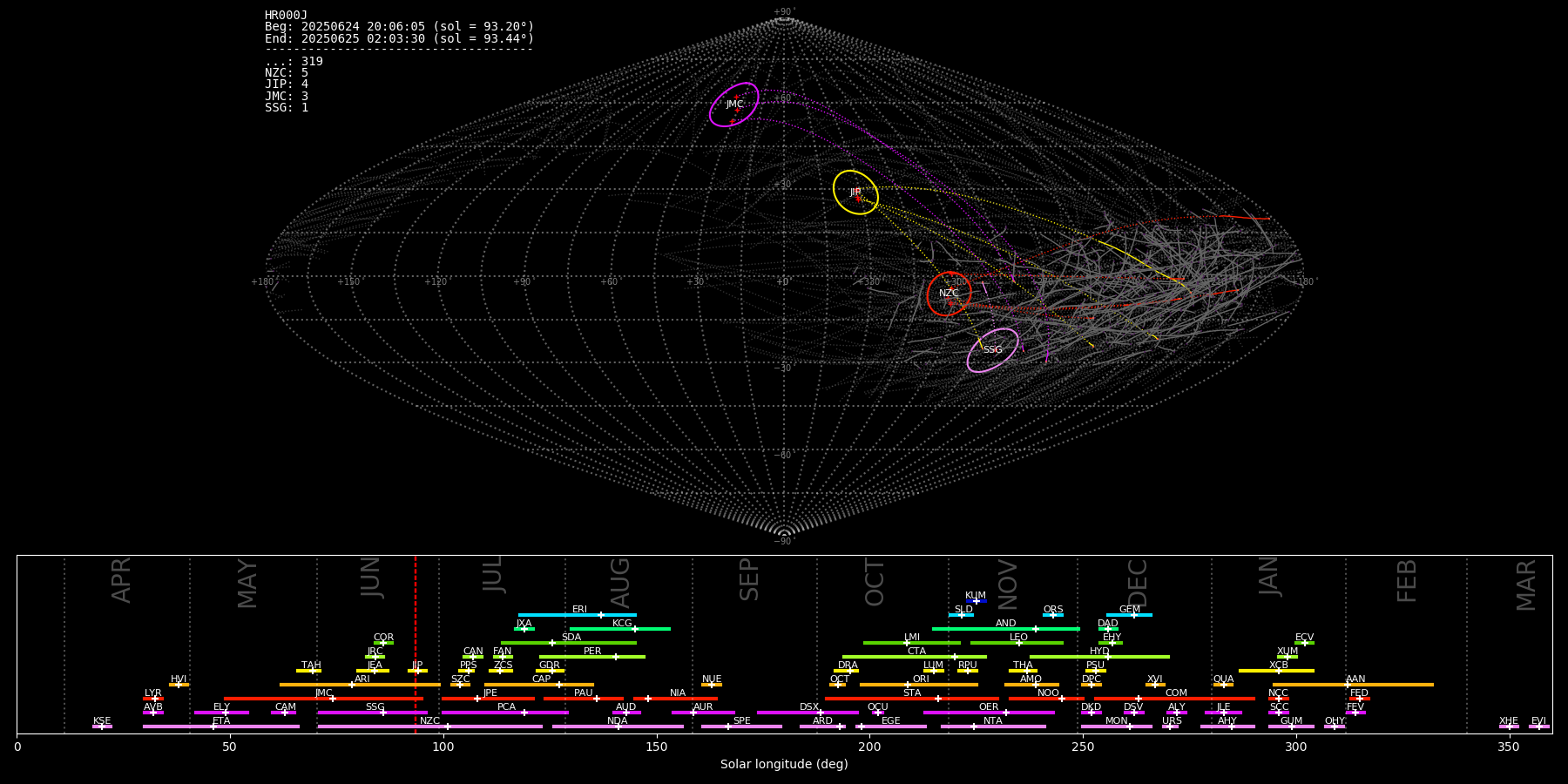Viewport: 1568px width, 784px height.
Task: Select the AND shower bar
Action: [x=1006, y=629]
